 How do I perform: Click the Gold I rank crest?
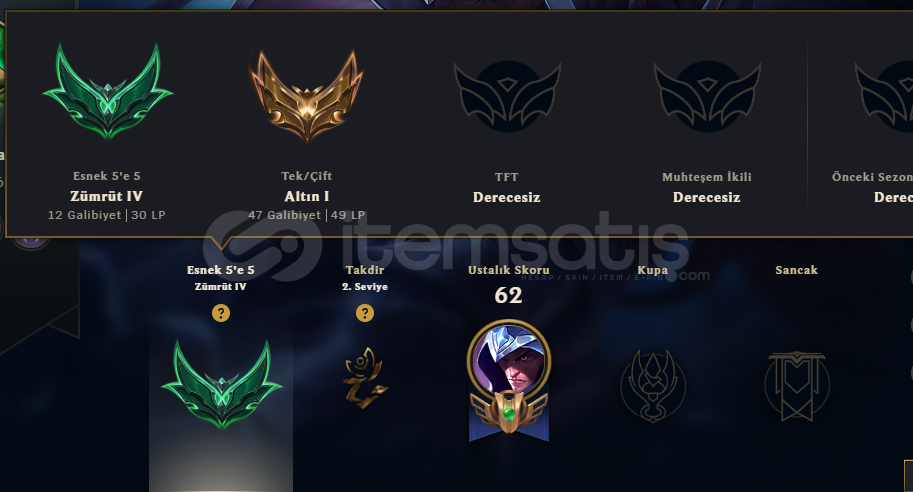(307, 95)
